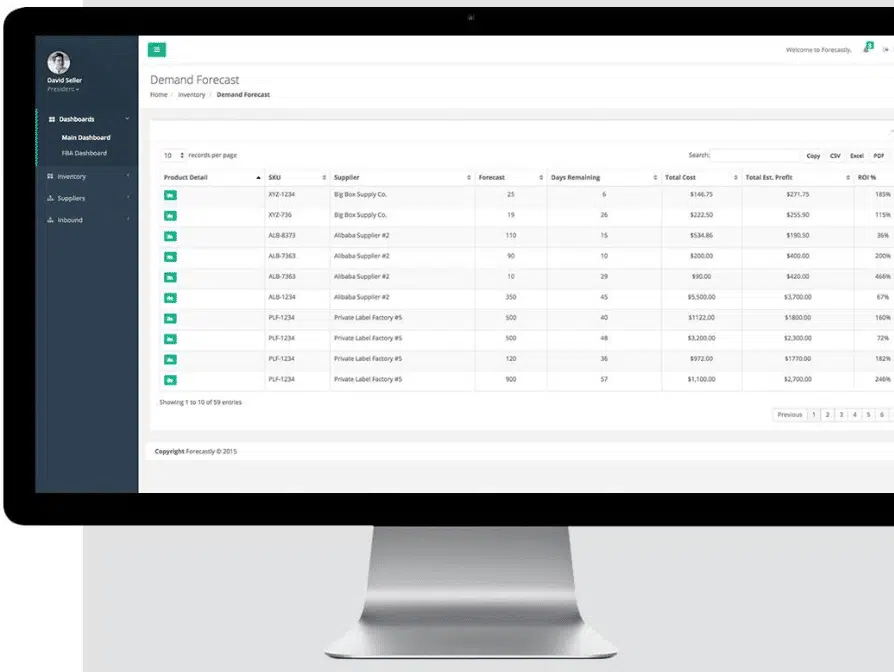The width and height of the screenshot is (894, 672).
Task: Go to page 1
Action: pos(814,414)
